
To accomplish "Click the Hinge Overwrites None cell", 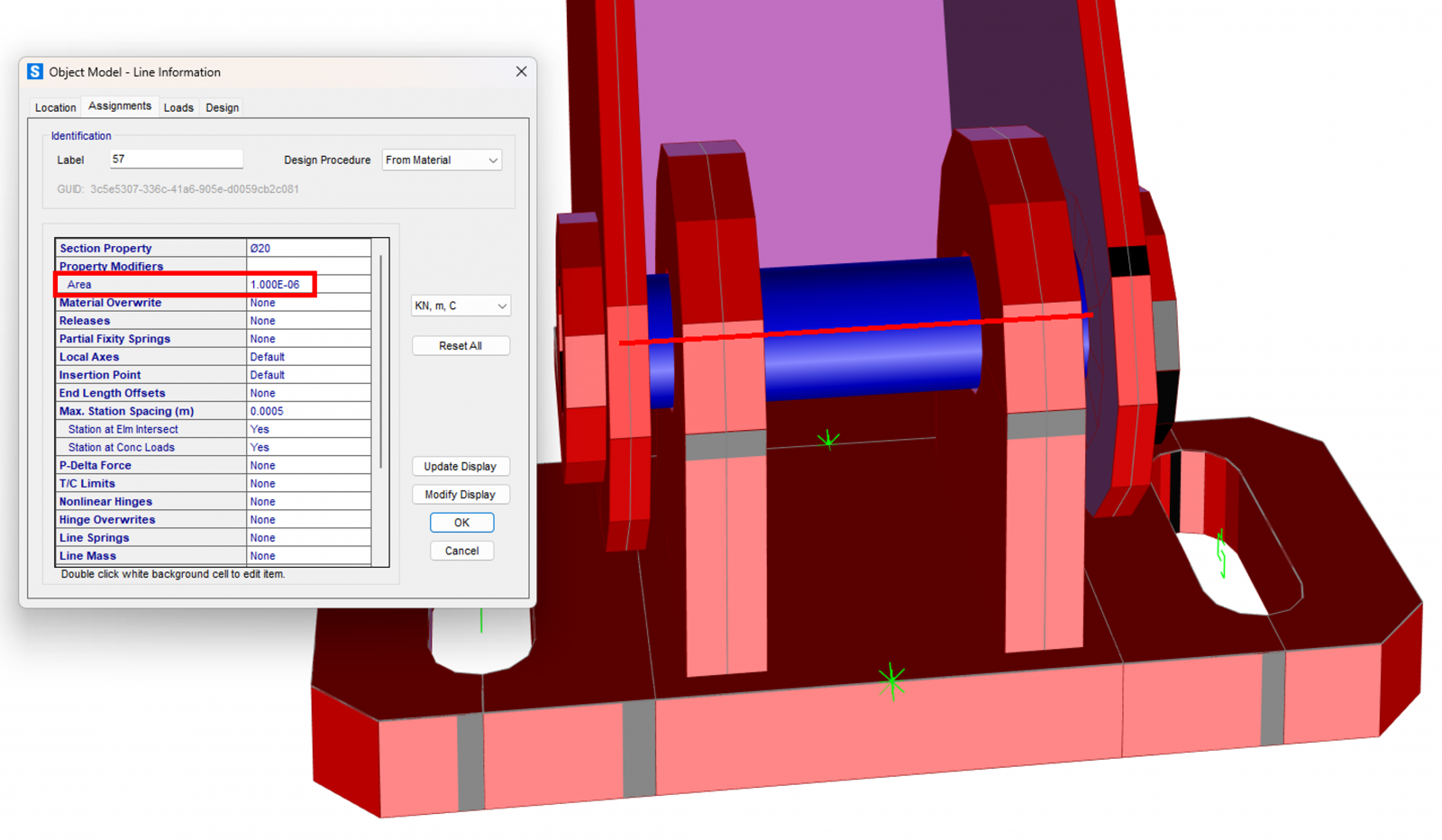I will (x=308, y=519).
